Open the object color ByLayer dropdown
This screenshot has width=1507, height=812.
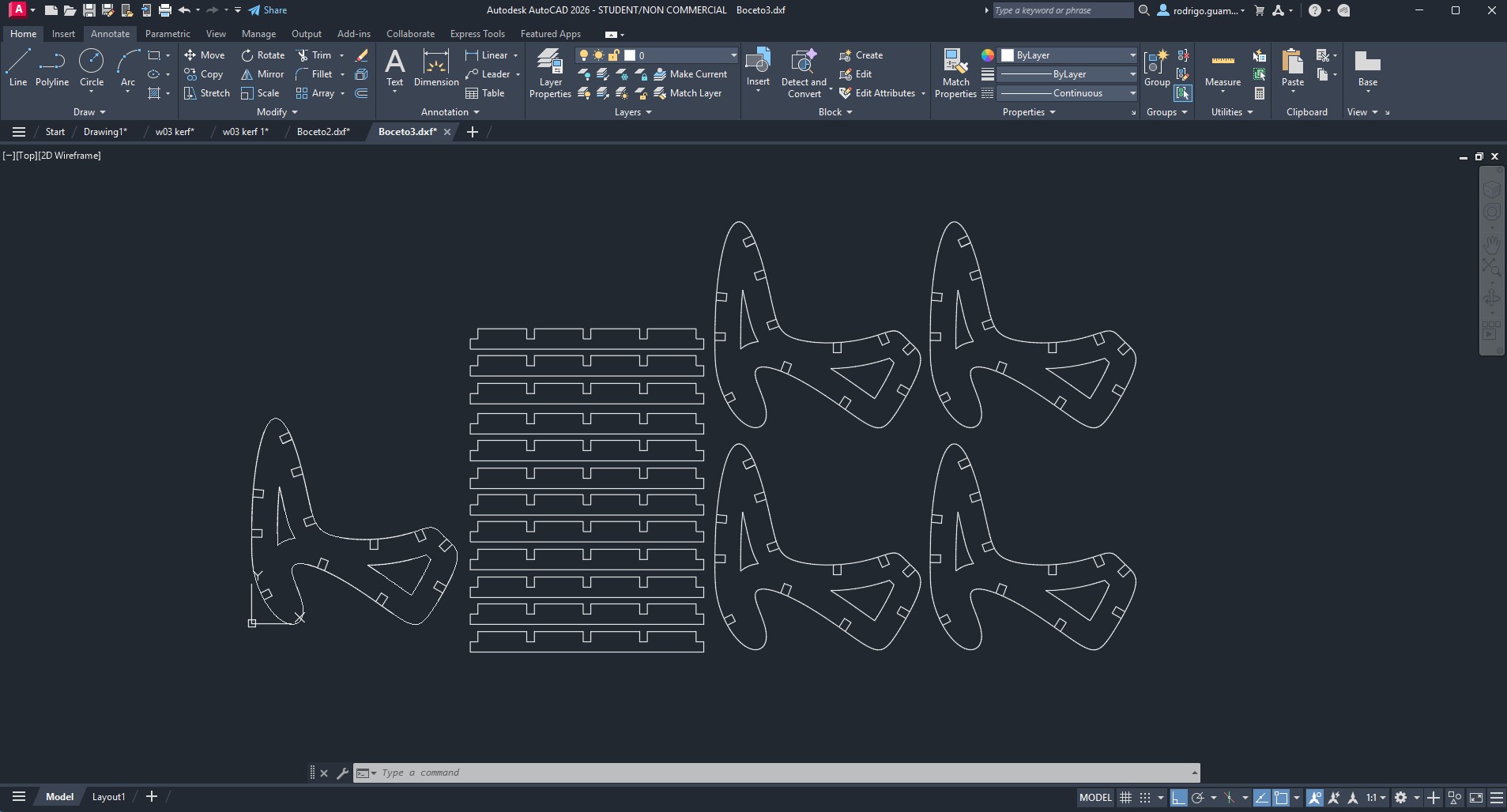[x=1068, y=55]
